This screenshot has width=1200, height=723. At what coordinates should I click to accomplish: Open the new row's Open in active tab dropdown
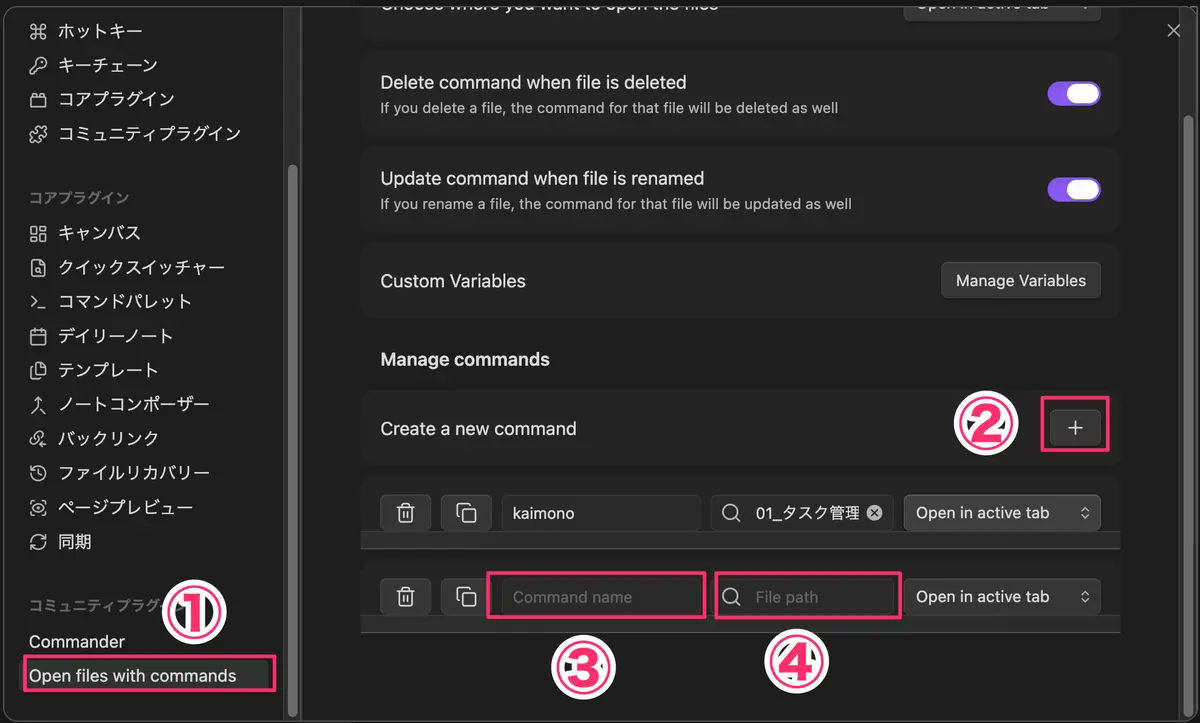coord(1002,597)
